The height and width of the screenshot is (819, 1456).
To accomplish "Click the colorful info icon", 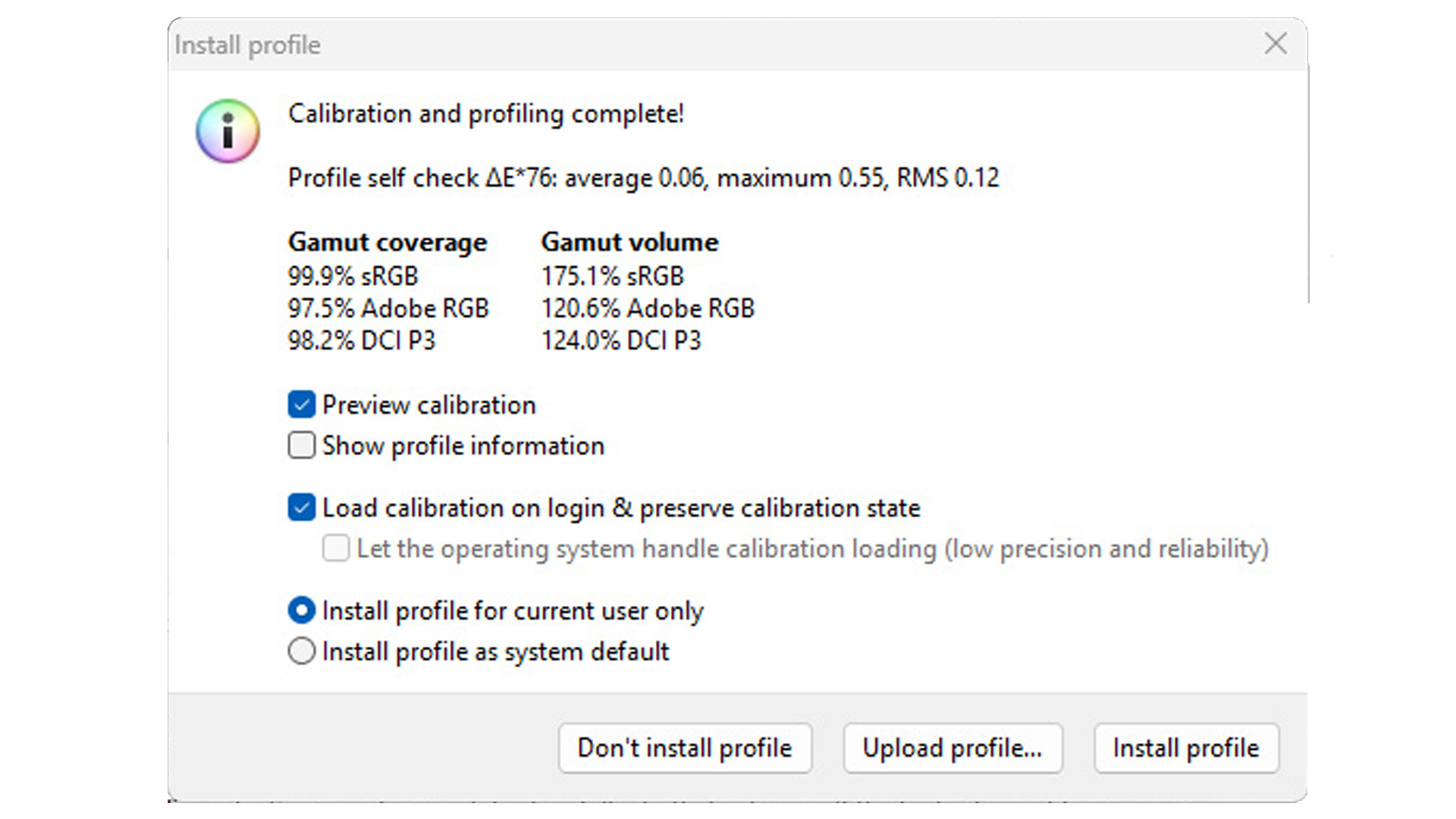I will coord(227,131).
